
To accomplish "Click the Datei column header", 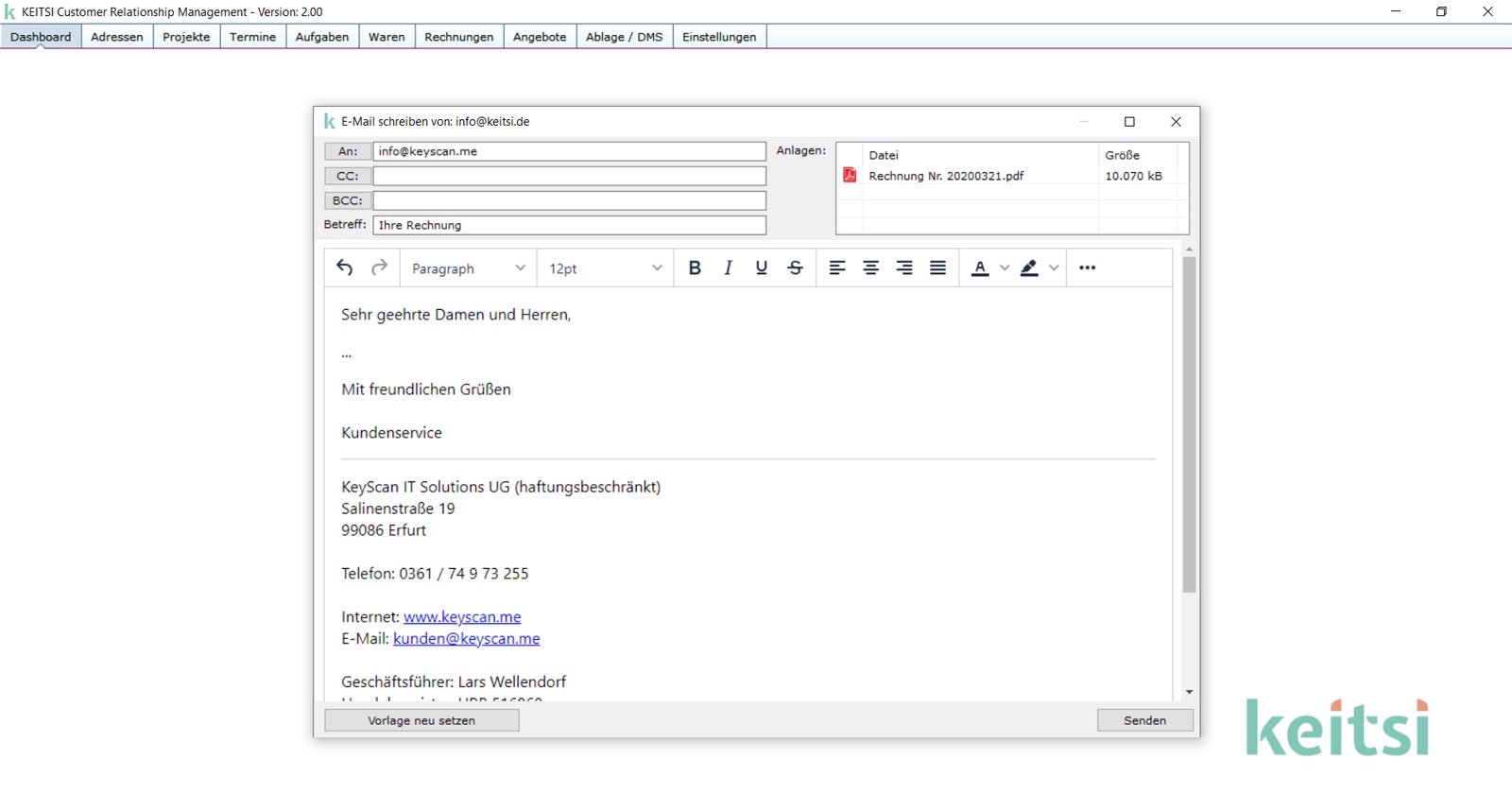I will tap(884, 155).
